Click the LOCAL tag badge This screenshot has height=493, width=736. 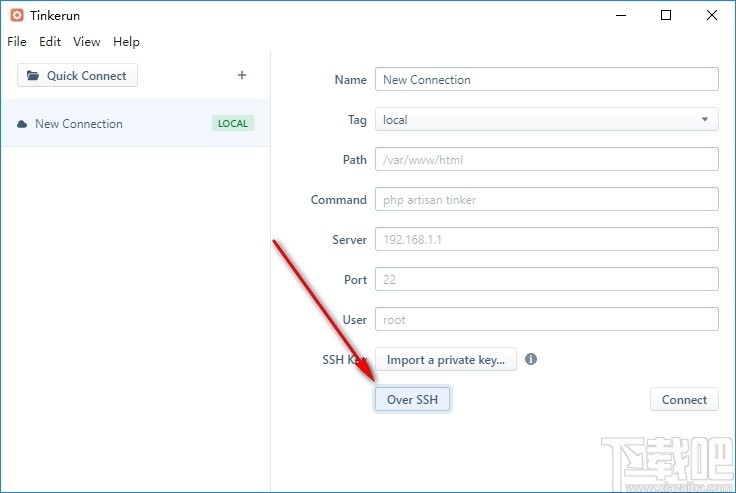point(233,123)
